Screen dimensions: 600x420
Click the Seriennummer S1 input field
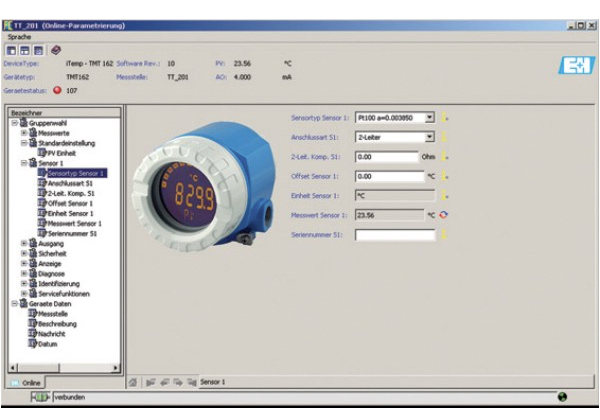395,235
